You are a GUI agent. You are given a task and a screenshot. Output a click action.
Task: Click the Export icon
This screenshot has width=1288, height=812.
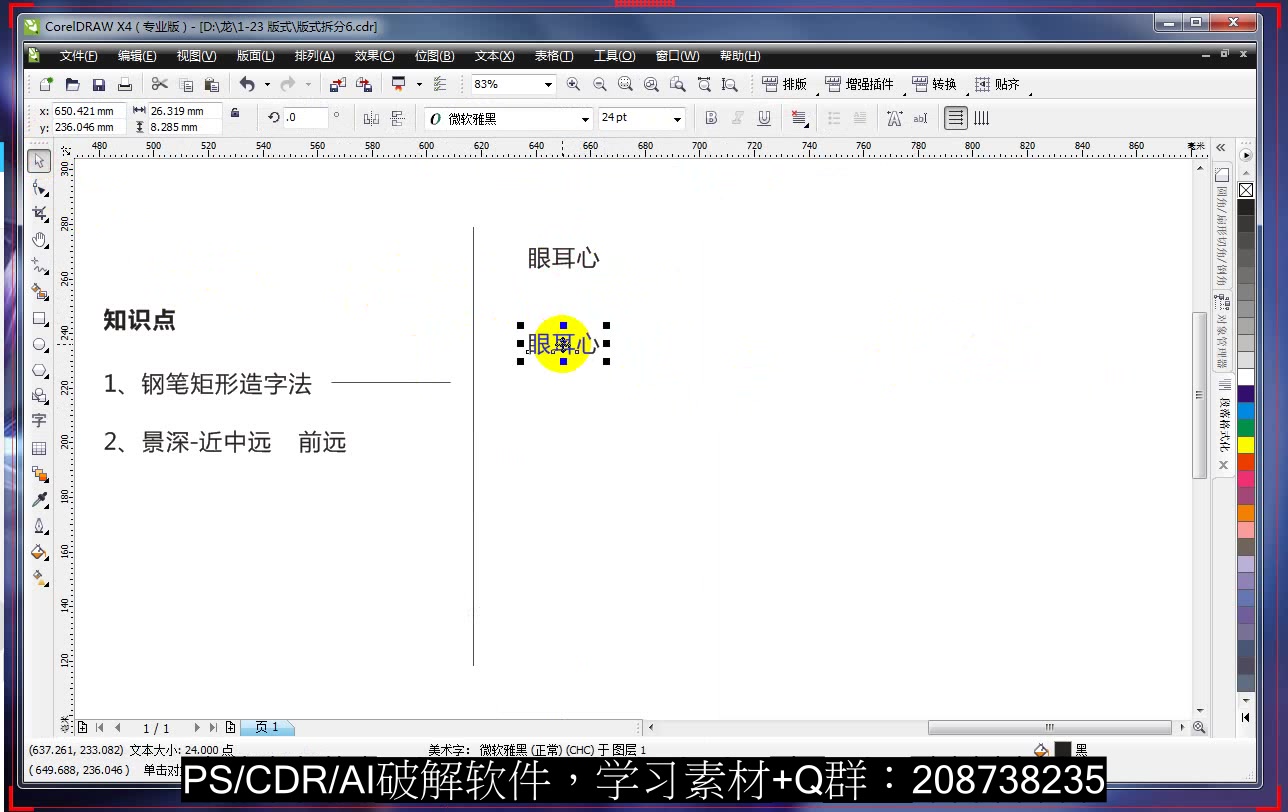click(364, 85)
